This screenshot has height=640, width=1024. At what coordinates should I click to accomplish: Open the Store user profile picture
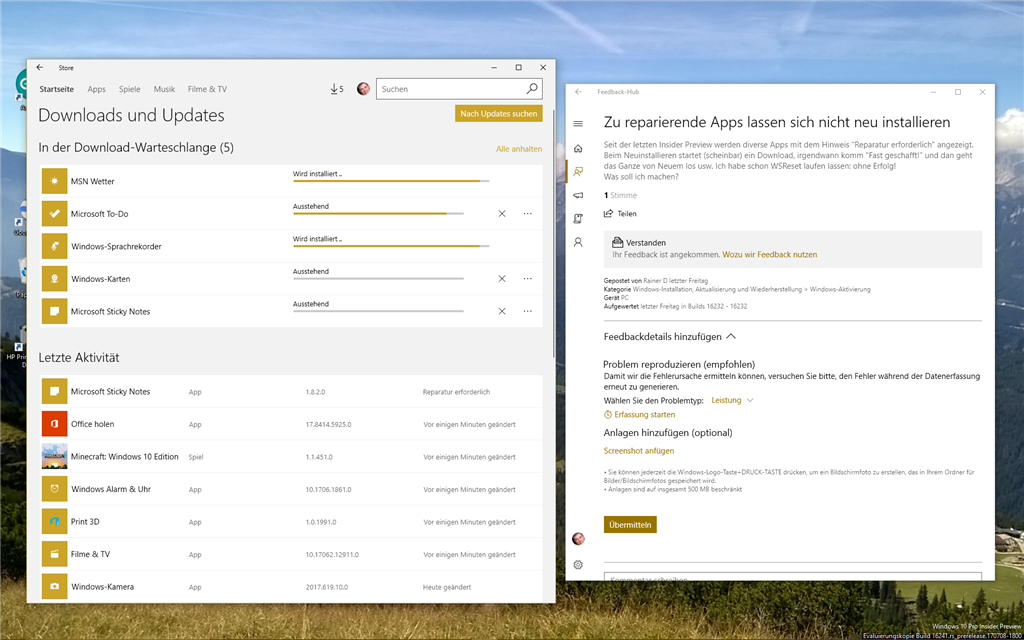click(363, 89)
